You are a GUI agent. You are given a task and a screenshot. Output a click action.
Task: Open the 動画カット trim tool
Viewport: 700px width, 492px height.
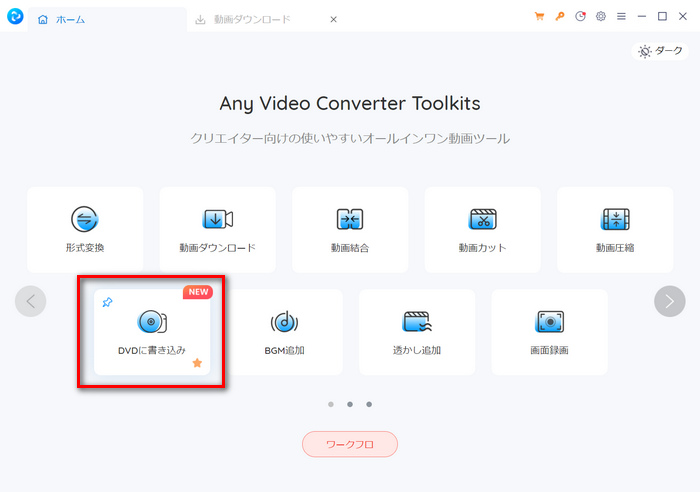[x=483, y=229]
